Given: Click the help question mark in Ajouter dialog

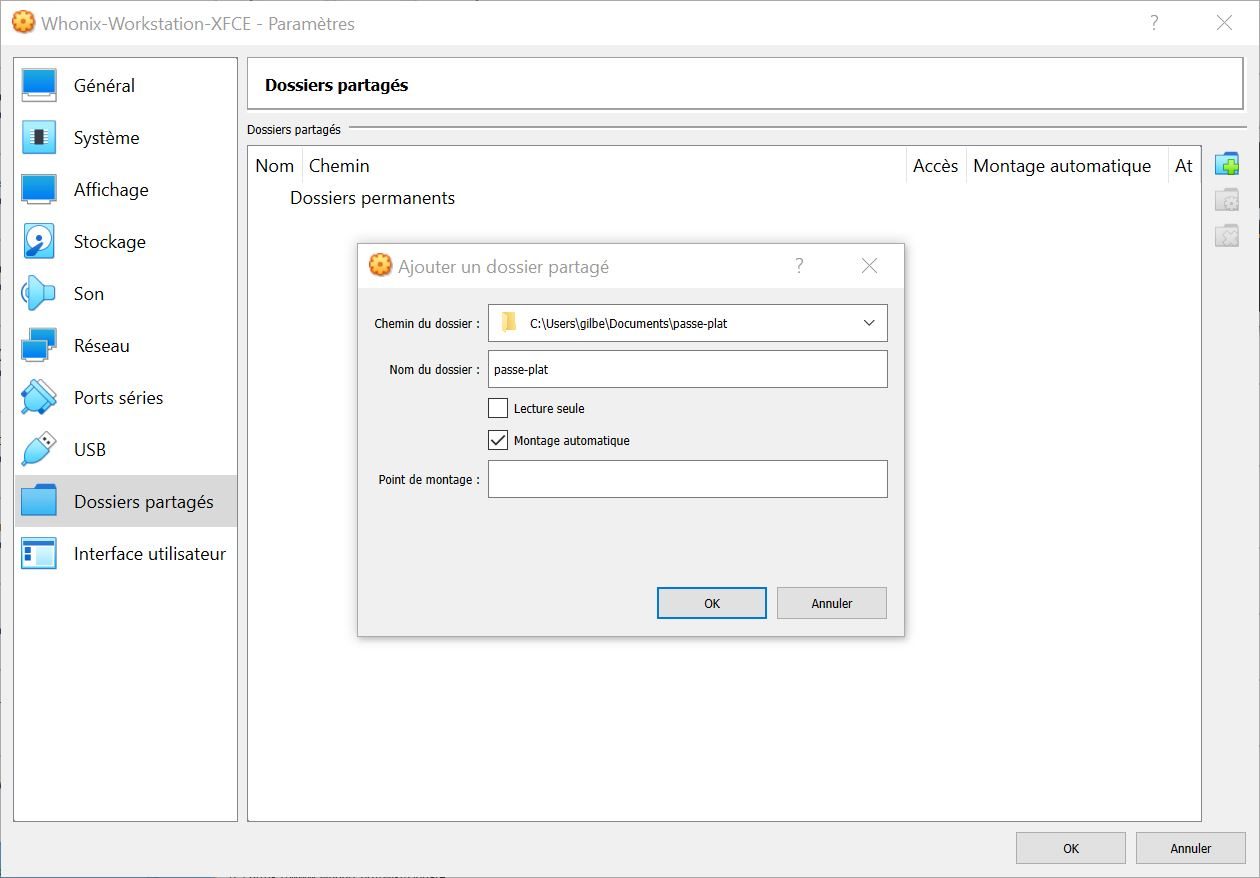Looking at the screenshot, I should point(799,266).
